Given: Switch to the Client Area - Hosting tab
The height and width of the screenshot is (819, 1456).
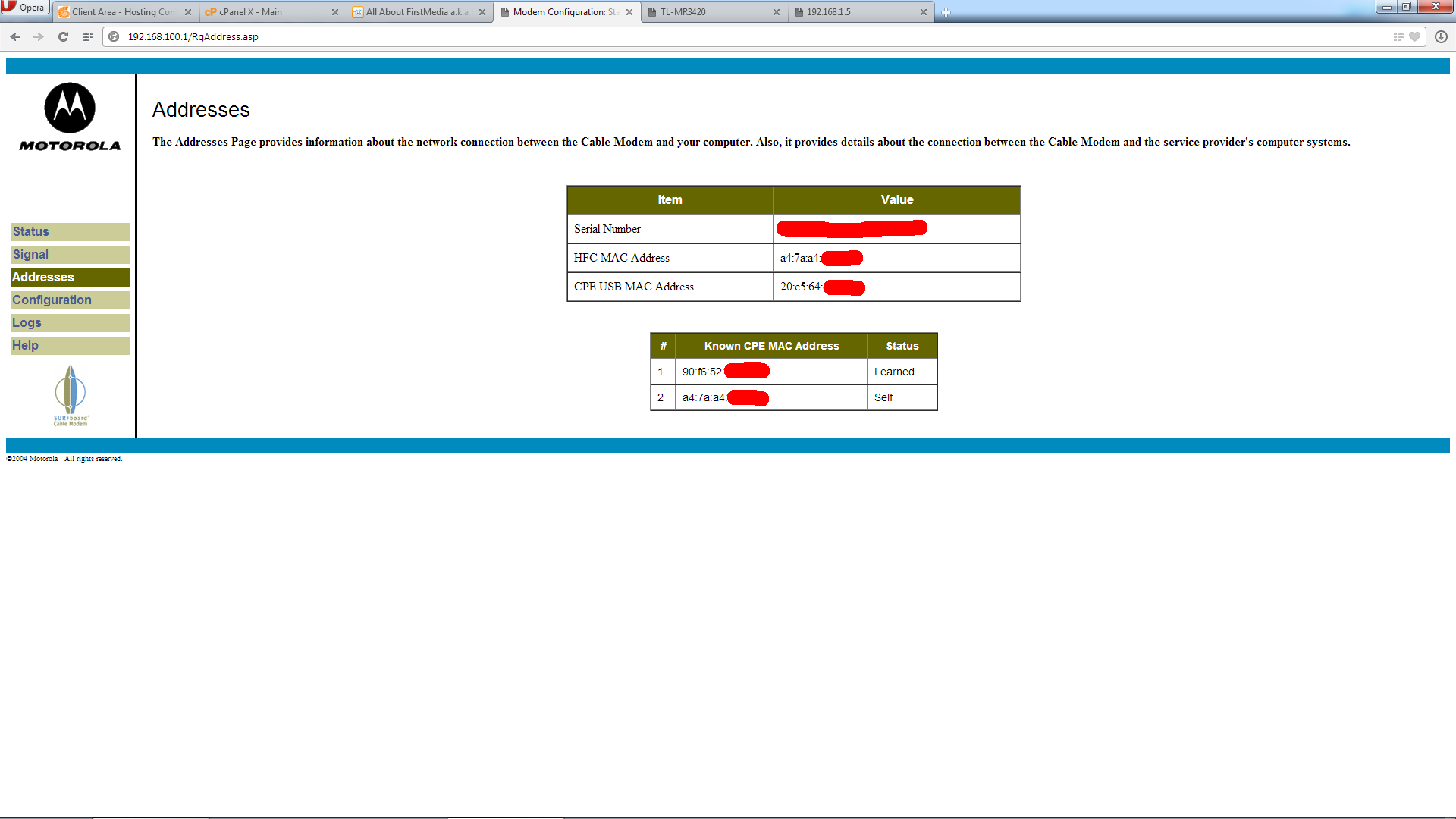Looking at the screenshot, I should [123, 12].
